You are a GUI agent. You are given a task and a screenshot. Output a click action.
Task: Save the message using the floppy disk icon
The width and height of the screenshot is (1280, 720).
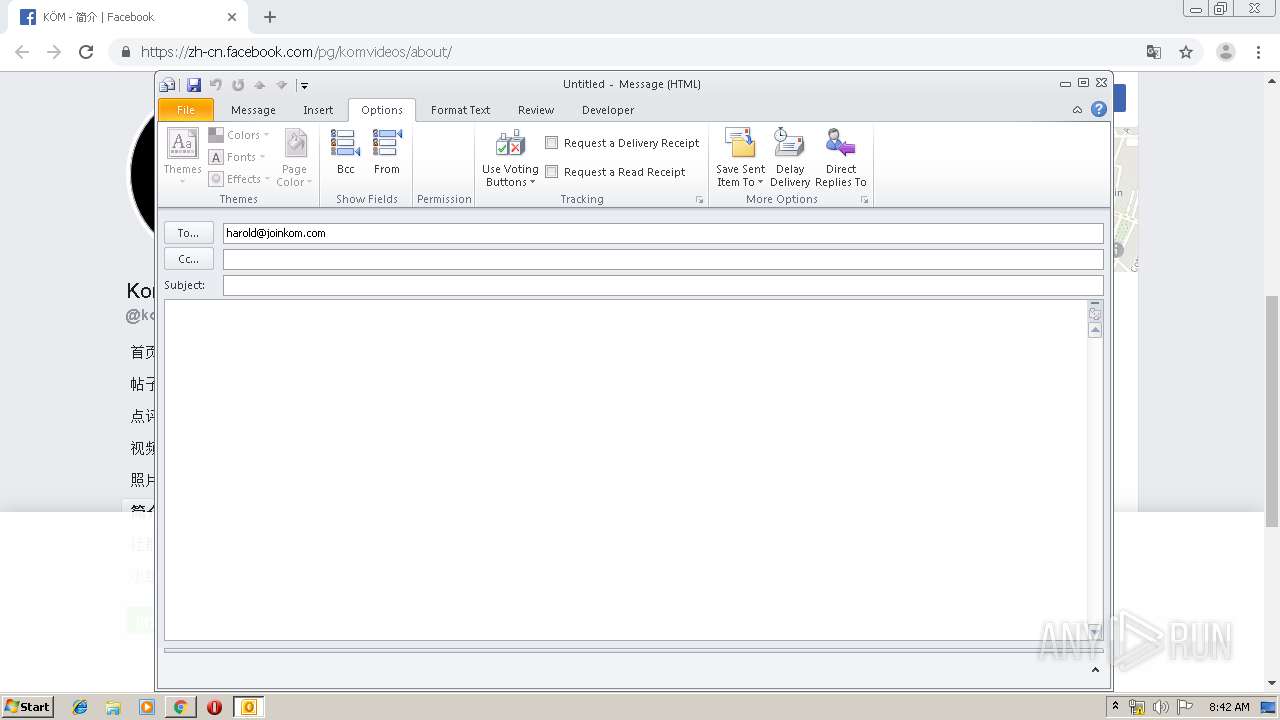193,85
